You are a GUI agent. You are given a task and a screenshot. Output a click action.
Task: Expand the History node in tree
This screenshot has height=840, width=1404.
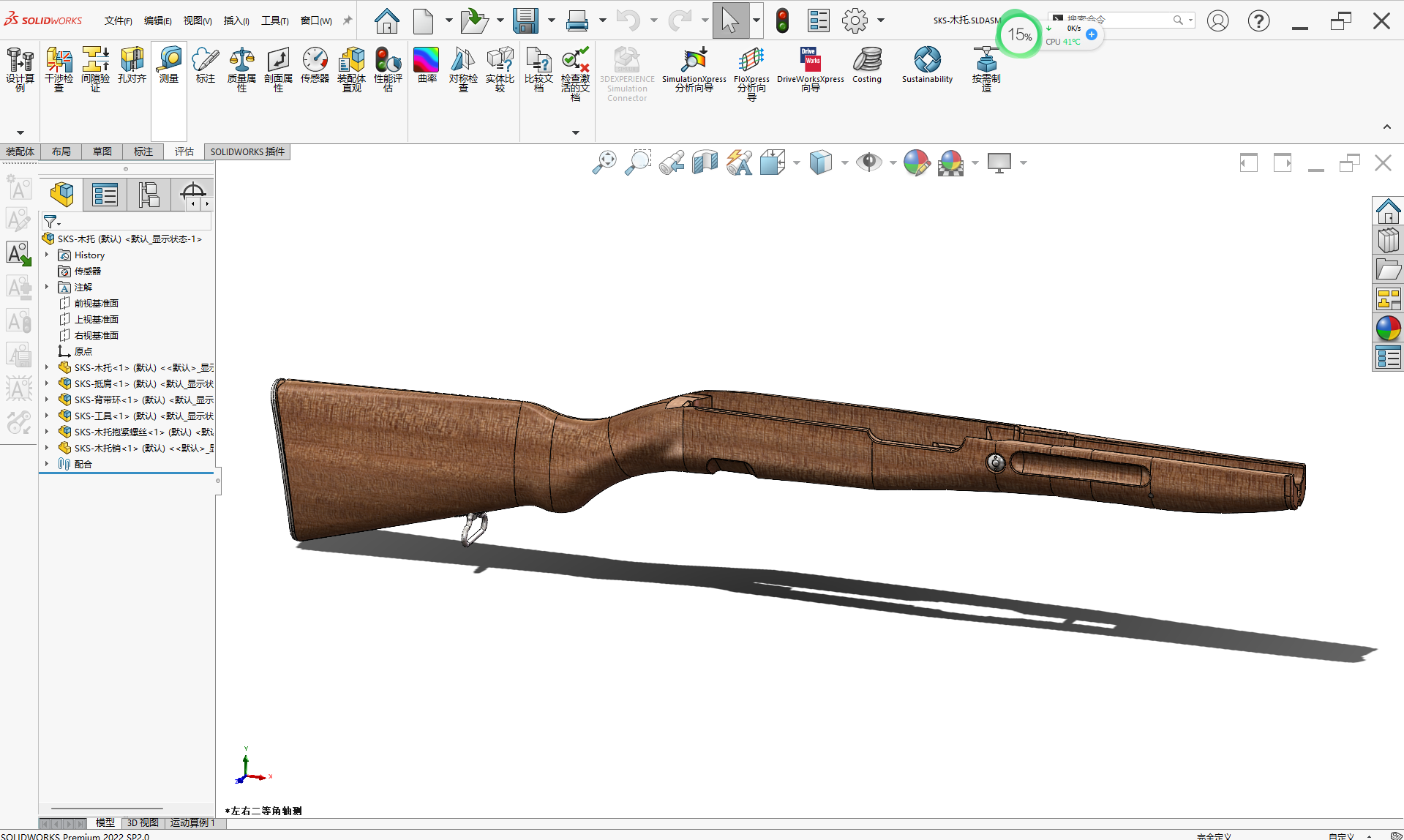point(47,255)
